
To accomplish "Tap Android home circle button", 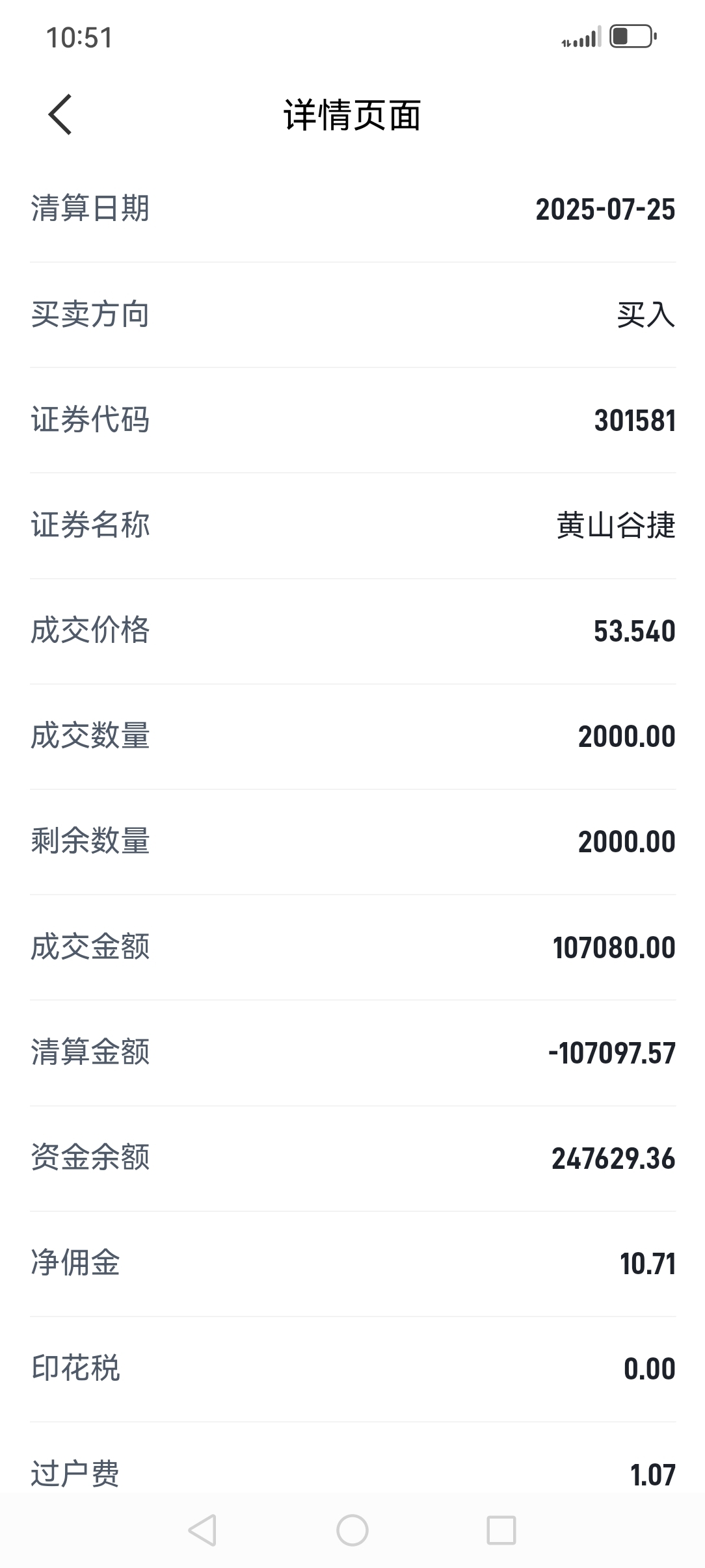I will click(352, 1530).
